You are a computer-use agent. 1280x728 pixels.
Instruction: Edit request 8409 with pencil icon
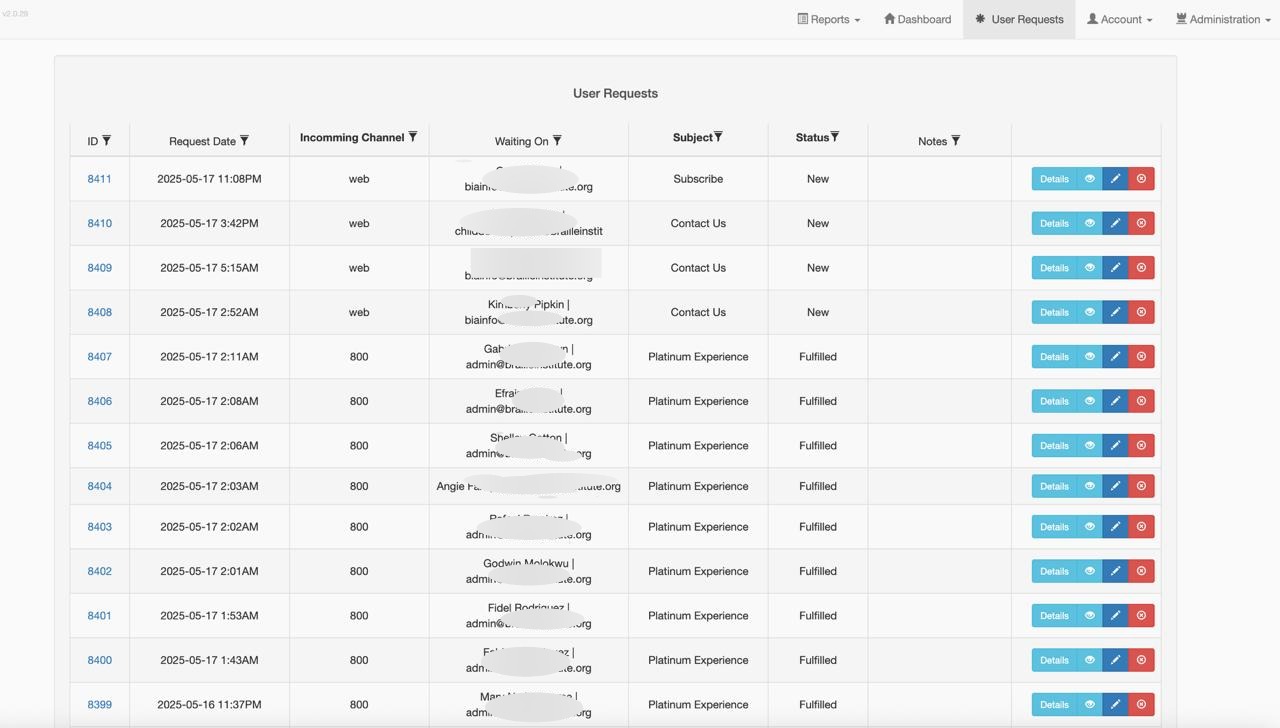click(1115, 268)
